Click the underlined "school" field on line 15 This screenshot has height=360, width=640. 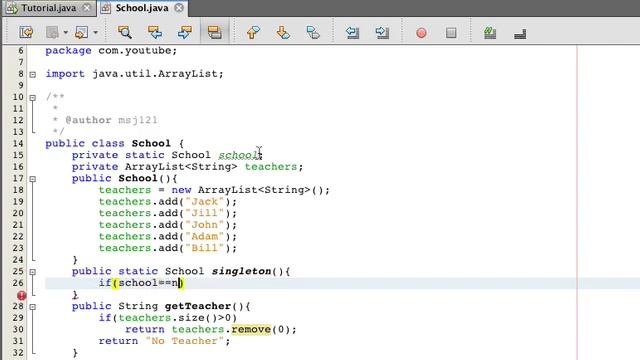click(x=238, y=155)
